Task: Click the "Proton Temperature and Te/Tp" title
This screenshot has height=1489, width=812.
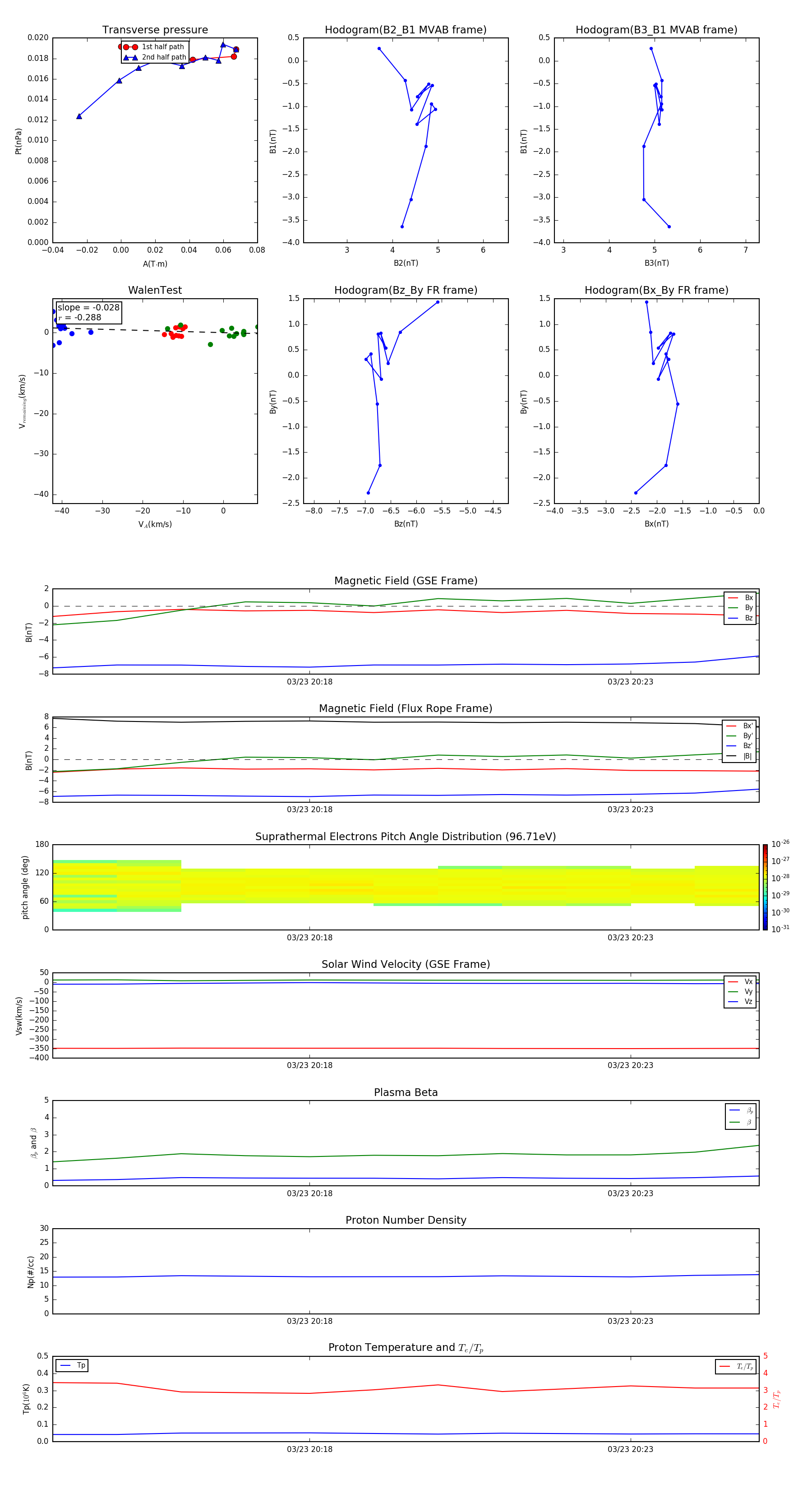Action: click(x=406, y=1348)
